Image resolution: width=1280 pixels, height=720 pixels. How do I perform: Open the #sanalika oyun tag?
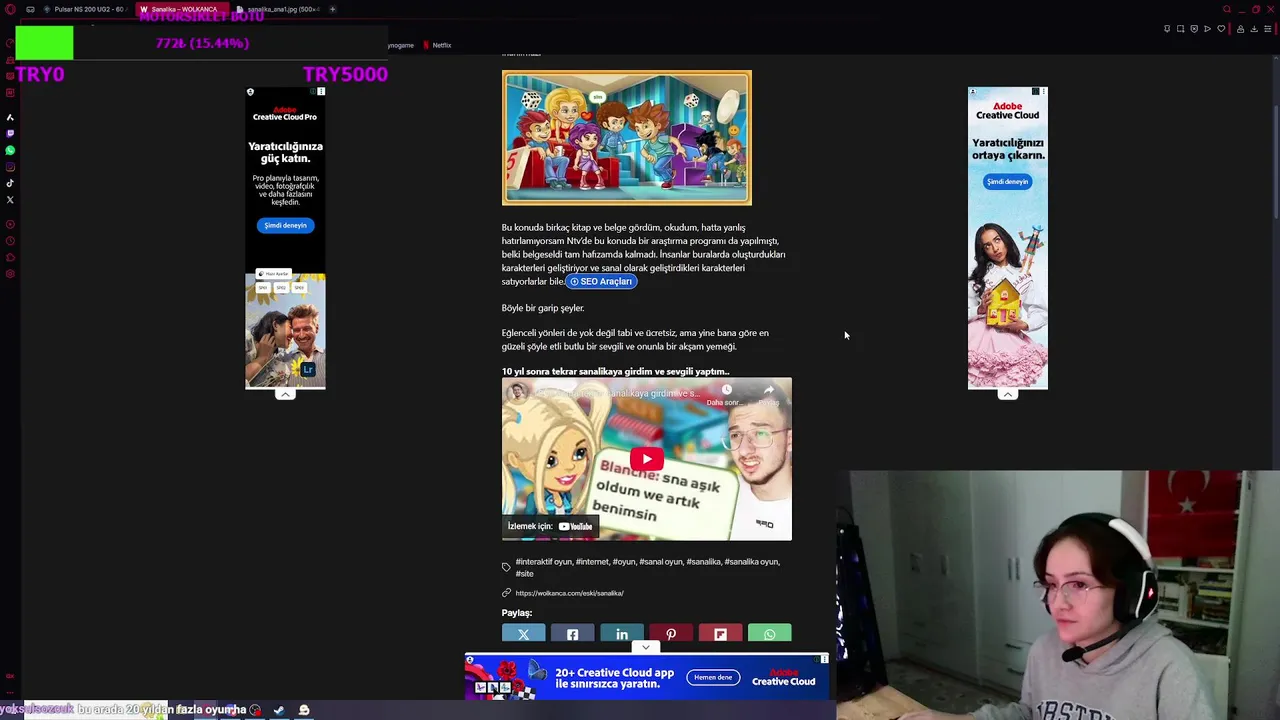coord(751,562)
